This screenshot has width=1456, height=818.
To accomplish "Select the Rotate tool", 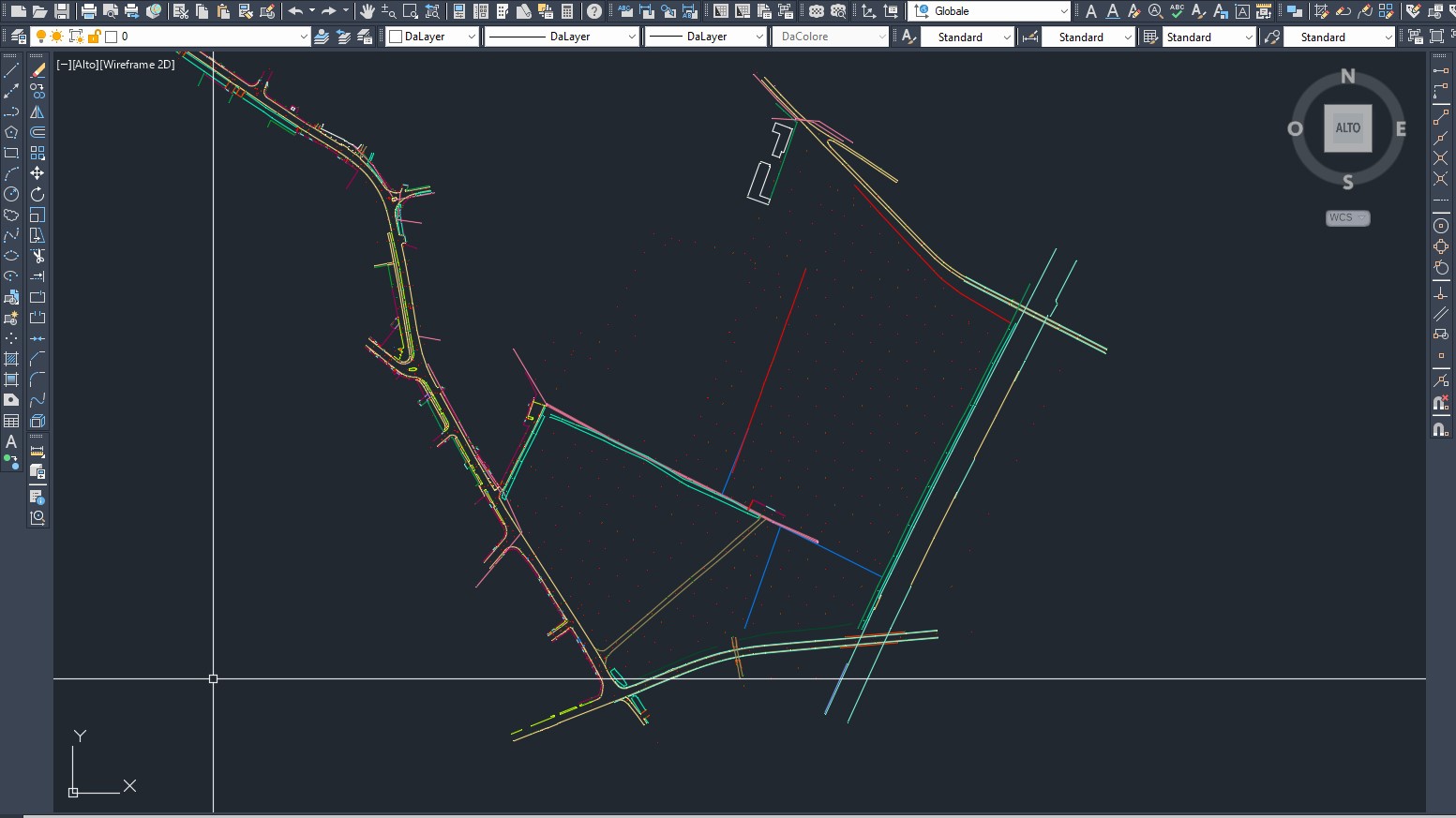I will point(38,194).
